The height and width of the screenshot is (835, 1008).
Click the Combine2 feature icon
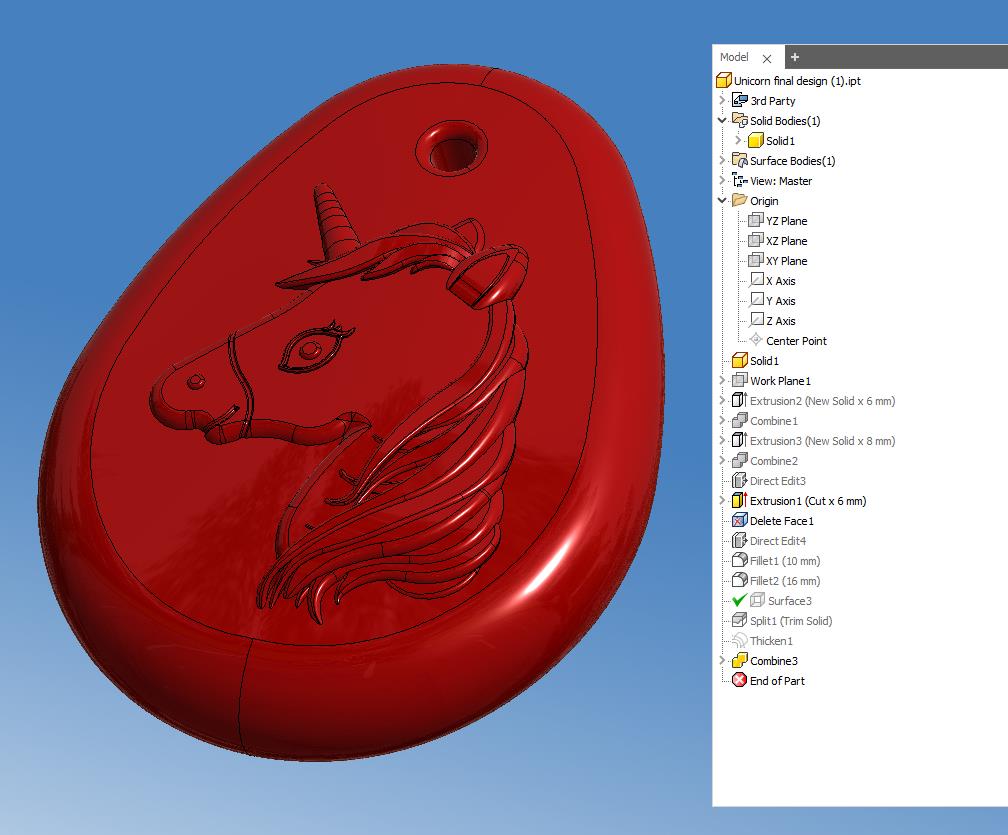click(740, 460)
